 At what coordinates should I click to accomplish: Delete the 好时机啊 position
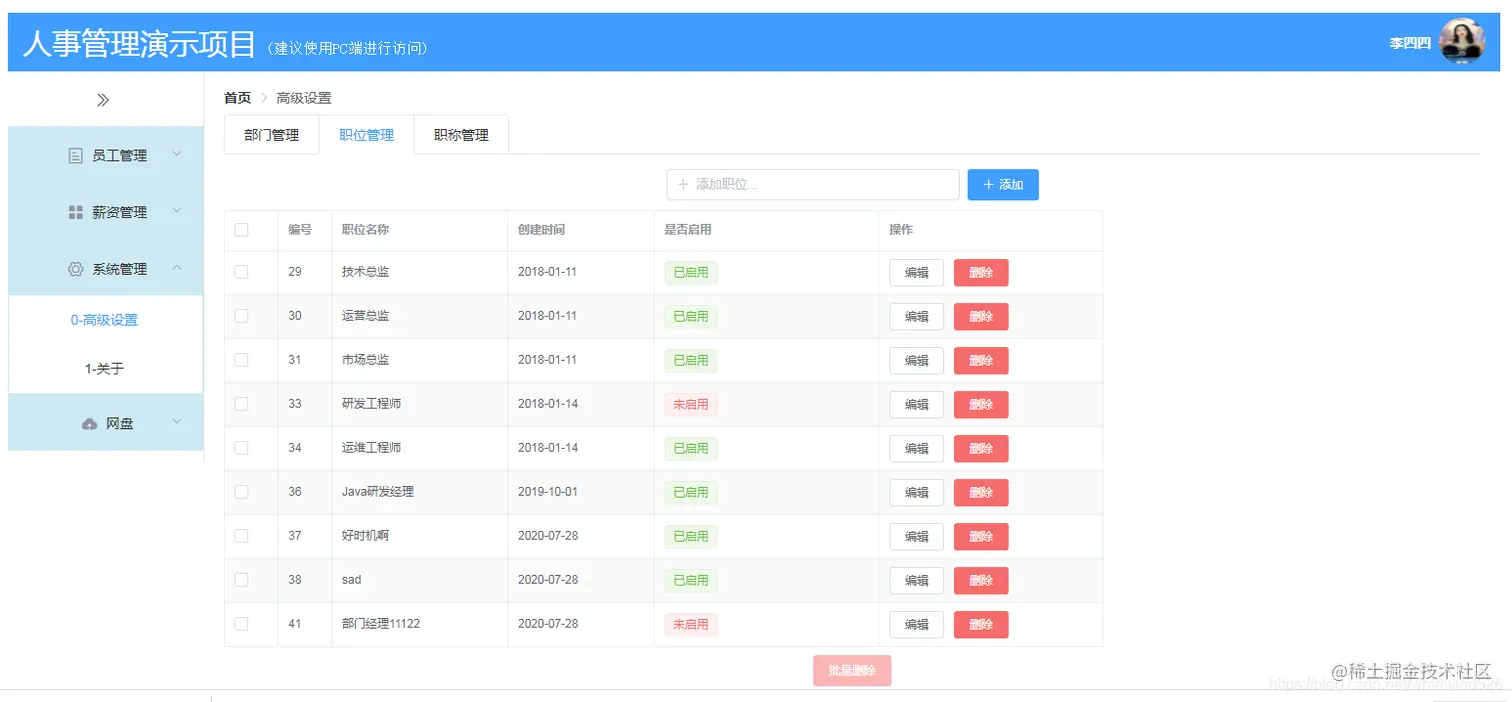[981, 537]
